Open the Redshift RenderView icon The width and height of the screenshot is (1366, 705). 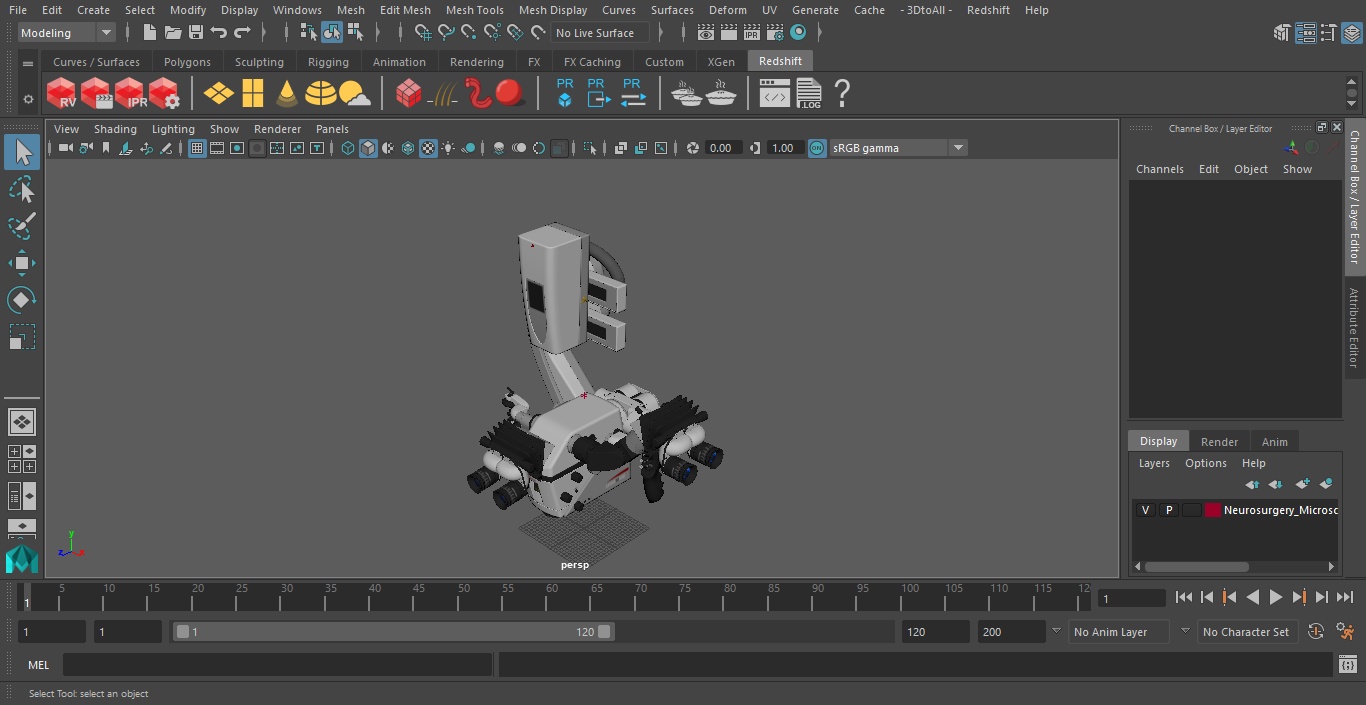click(x=61, y=94)
